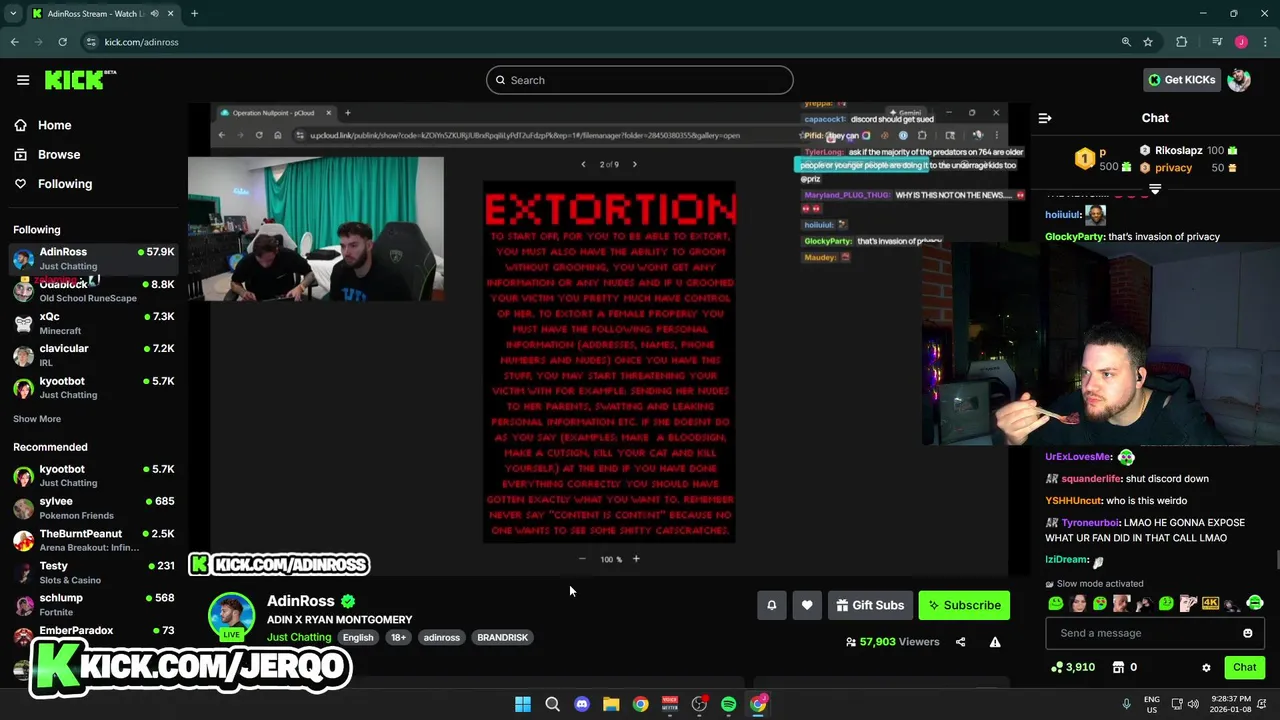Bookmark this page with star
This screenshot has height=720, width=1280.
1148,42
